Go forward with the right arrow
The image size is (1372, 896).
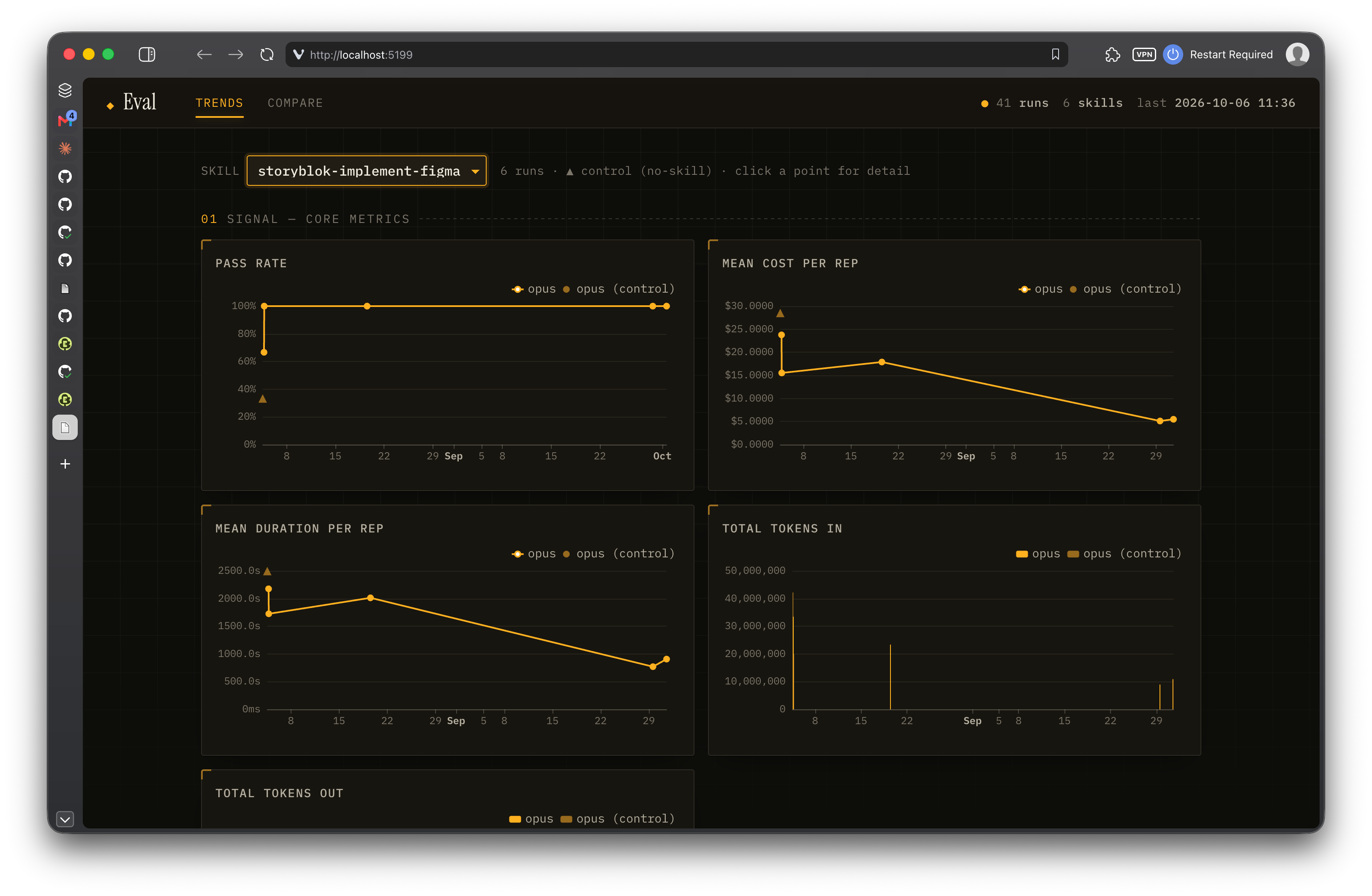235,55
